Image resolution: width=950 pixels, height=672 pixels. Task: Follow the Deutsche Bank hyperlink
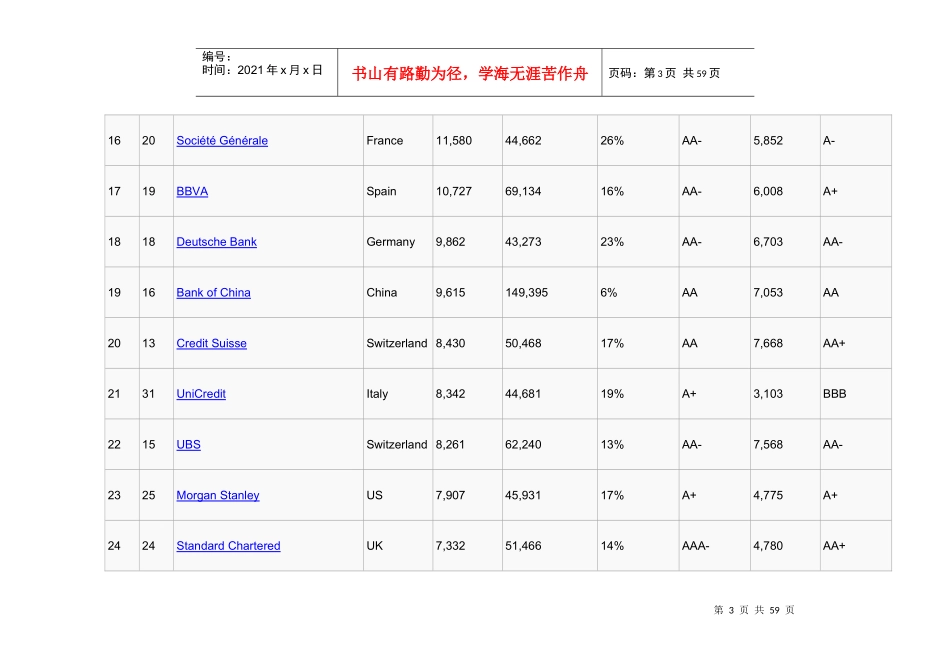[x=216, y=242]
